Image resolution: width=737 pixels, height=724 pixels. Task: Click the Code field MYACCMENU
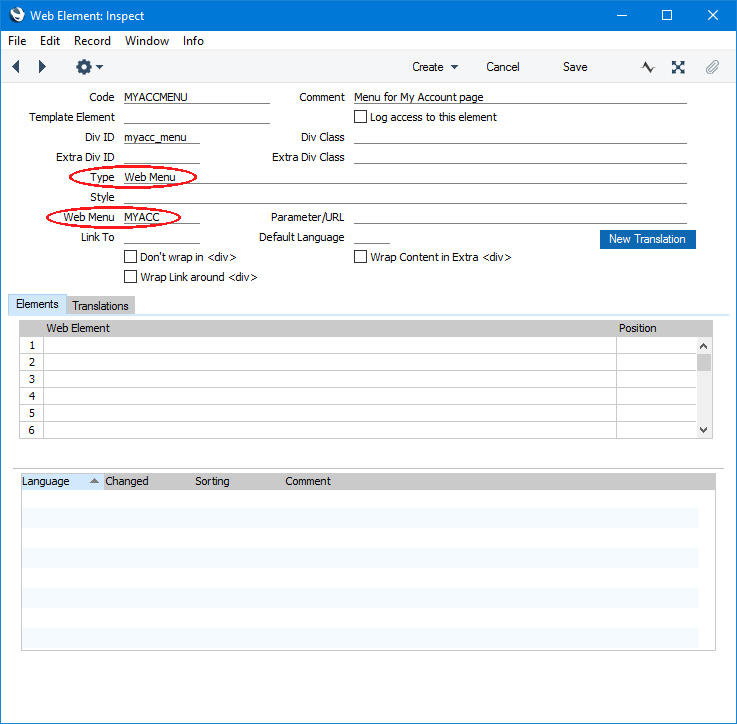click(196, 97)
